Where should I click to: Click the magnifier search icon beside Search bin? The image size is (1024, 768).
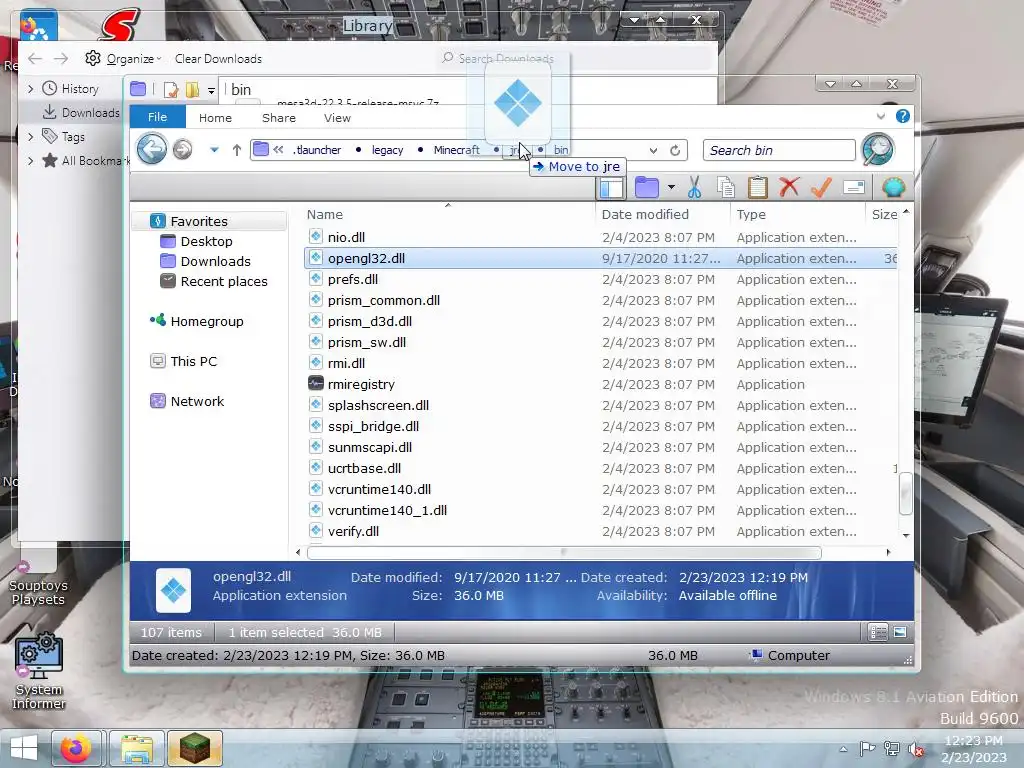point(878,150)
